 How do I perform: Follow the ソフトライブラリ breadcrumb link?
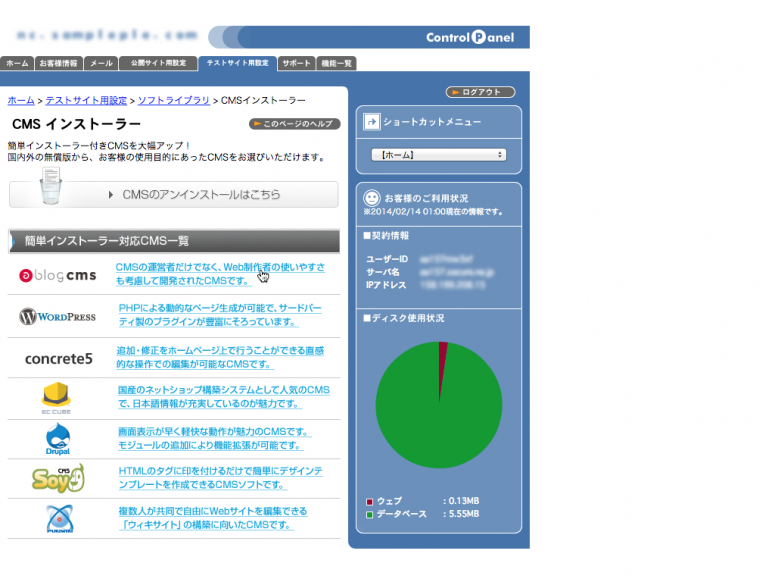(173, 101)
